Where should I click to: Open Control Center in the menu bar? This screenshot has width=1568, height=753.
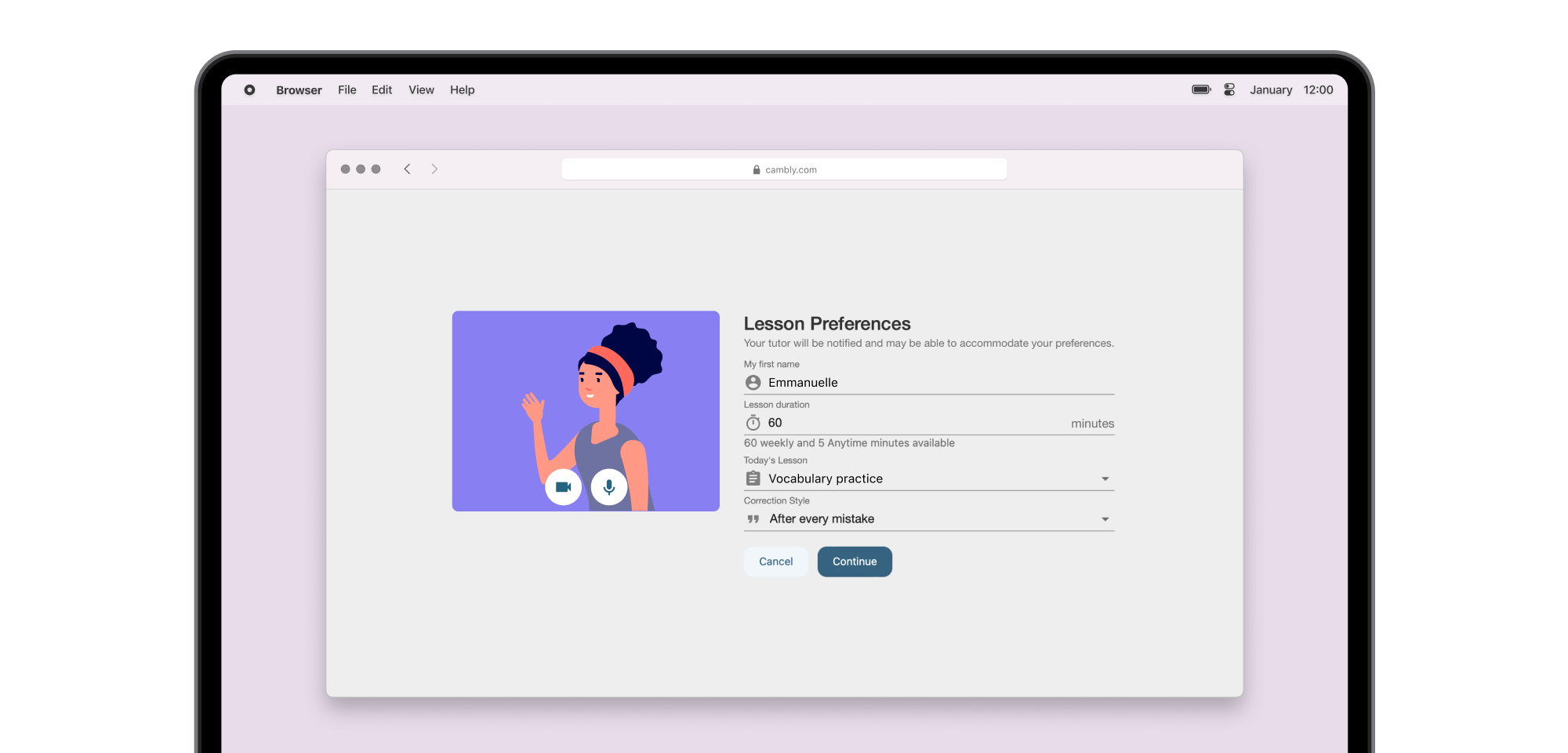(1229, 90)
